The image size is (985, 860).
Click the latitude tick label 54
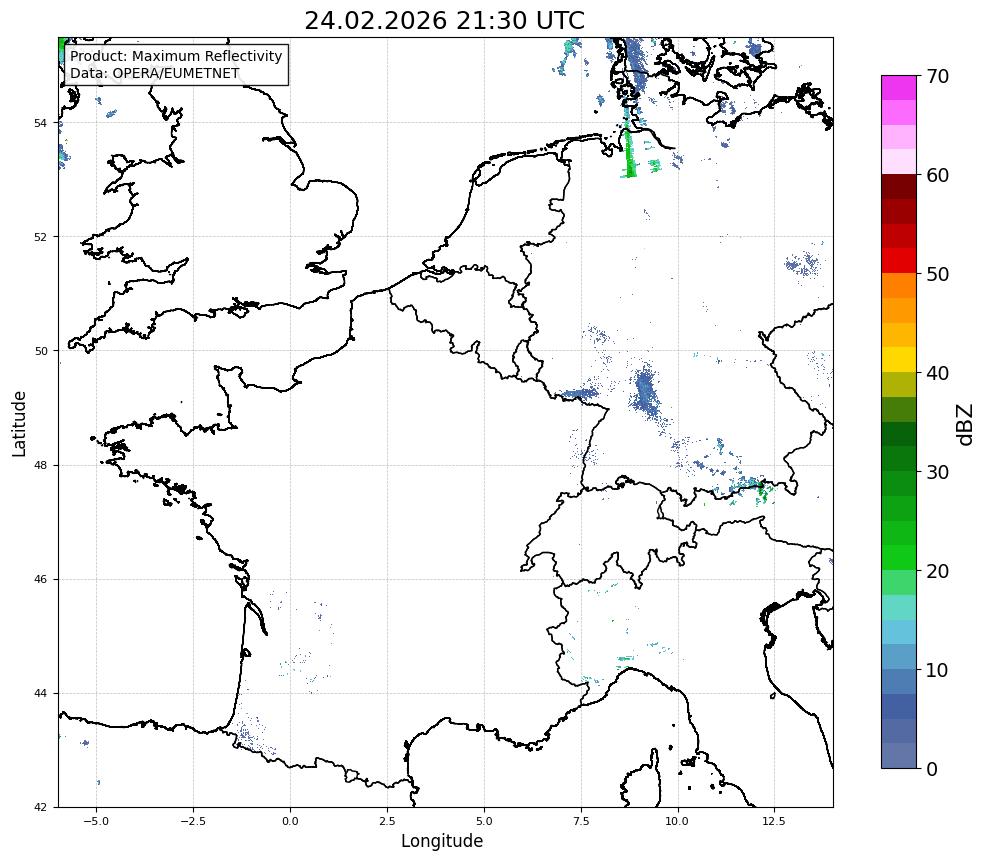point(40,123)
